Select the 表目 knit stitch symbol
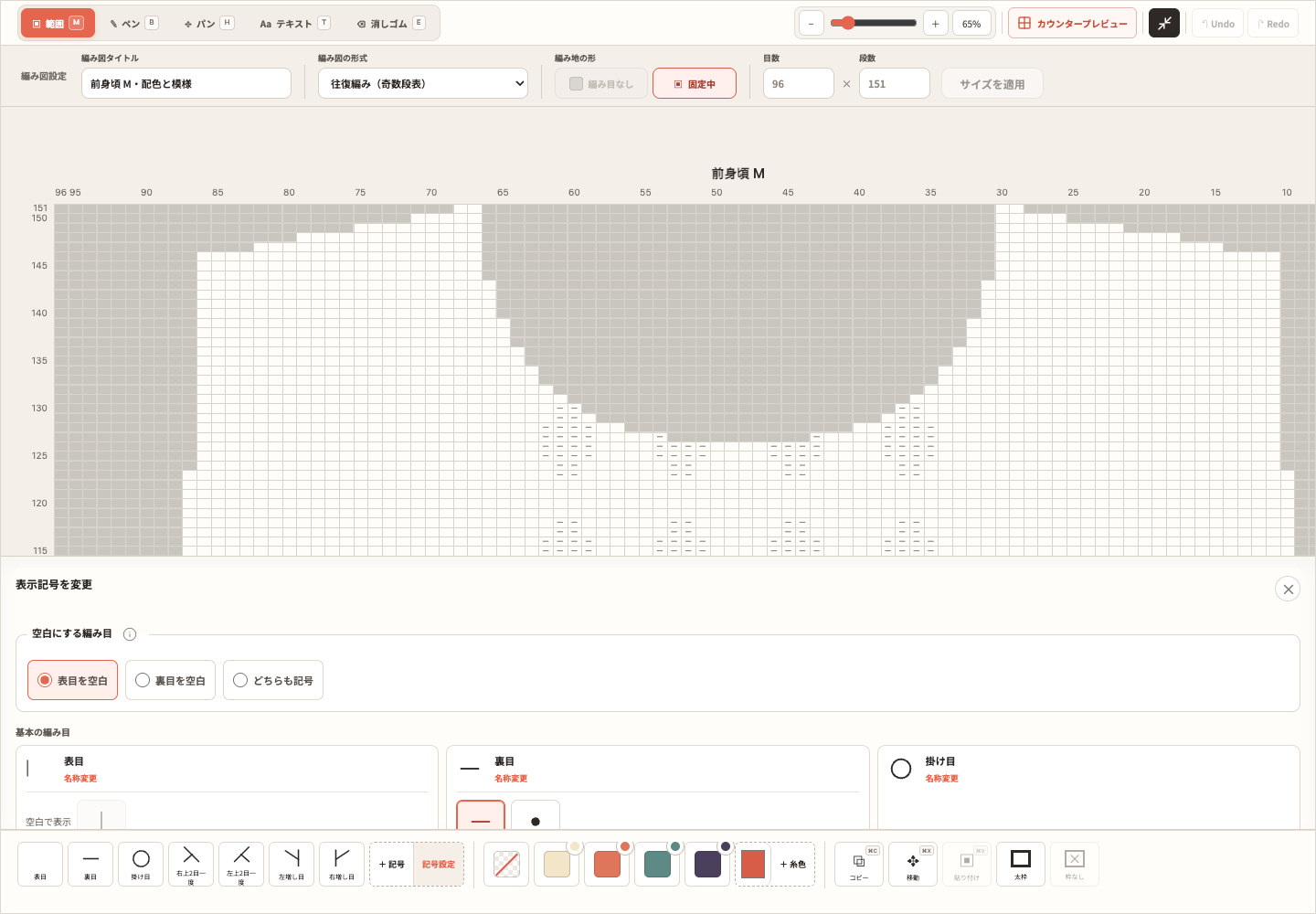This screenshot has height=914, width=1316. click(40, 864)
